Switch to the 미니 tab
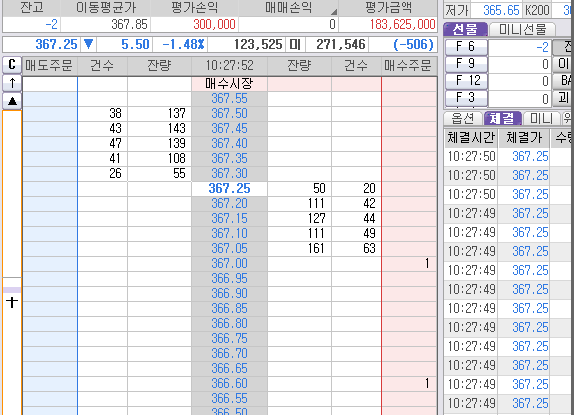Image resolution: width=574 pixels, height=415 pixels. (x=541, y=118)
